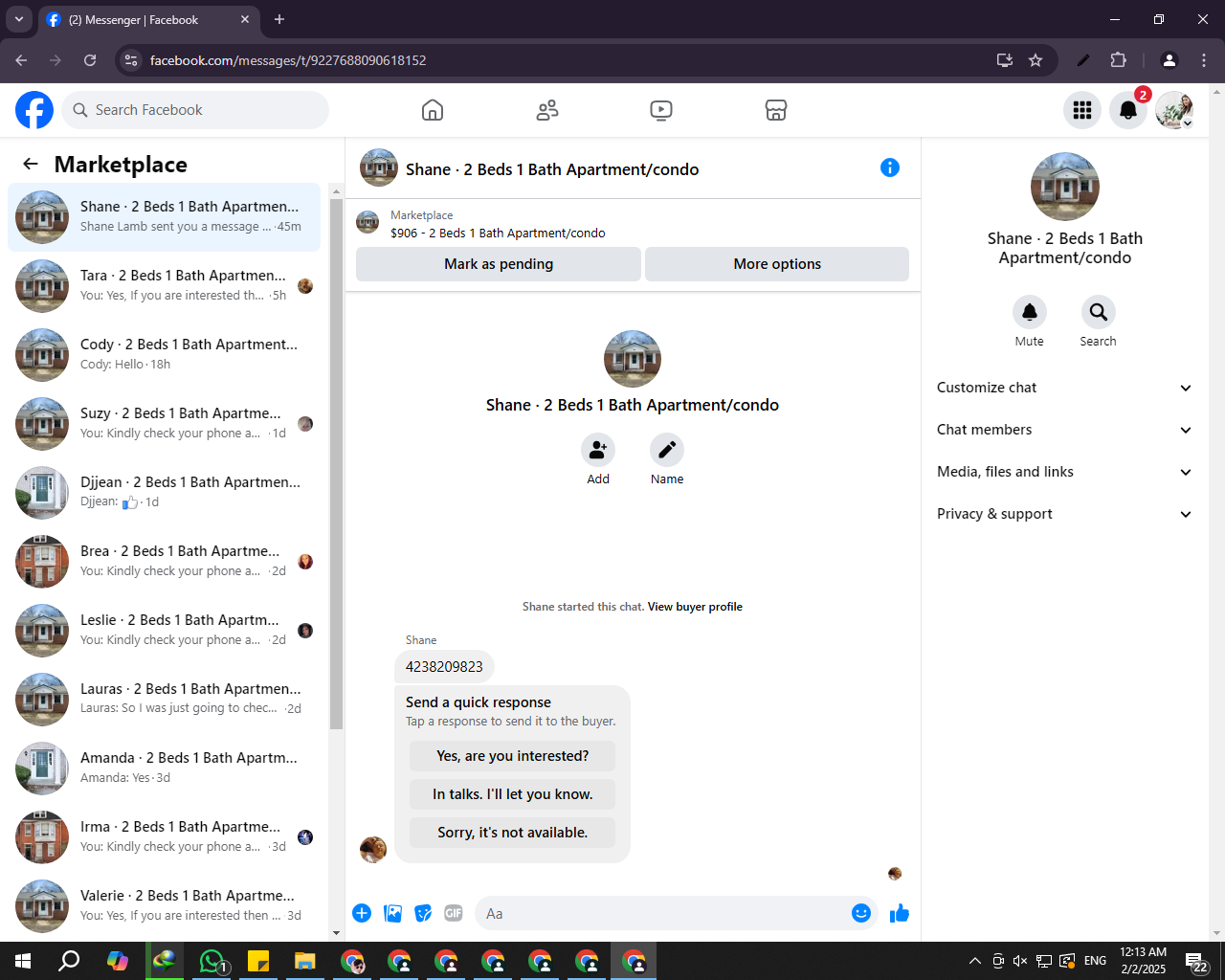Image resolution: width=1225 pixels, height=980 pixels.
Task: Open the Facebook home logo
Action: click(x=34, y=110)
